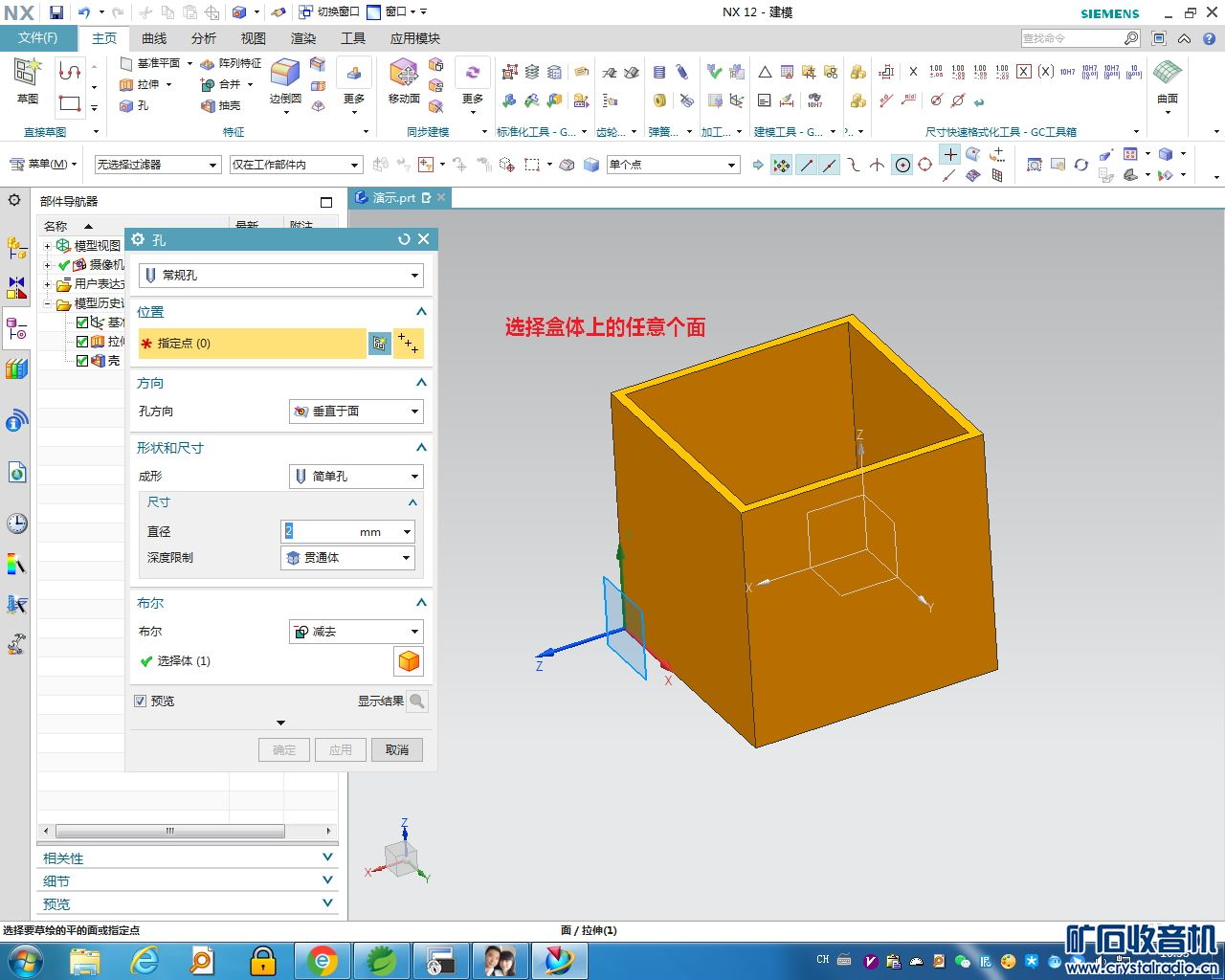Open the 菜单(M) menu button
This screenshot has height=980, width=1225.
pos(44,165)
